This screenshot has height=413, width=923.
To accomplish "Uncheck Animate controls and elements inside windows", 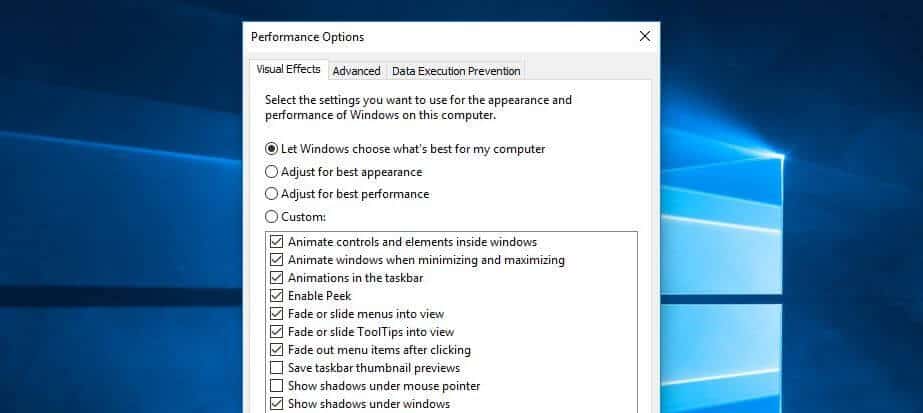I will point(276,242).
